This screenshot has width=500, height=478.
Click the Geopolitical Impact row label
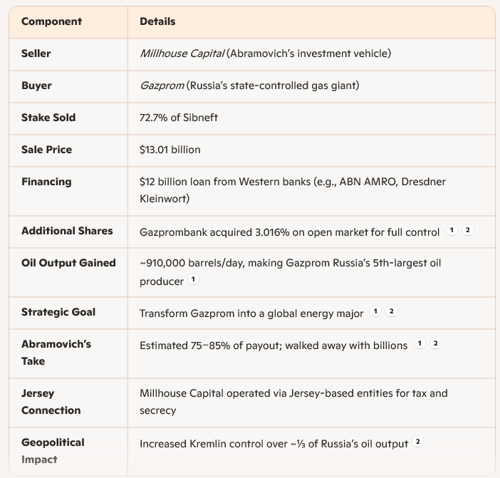pos(53,451)
